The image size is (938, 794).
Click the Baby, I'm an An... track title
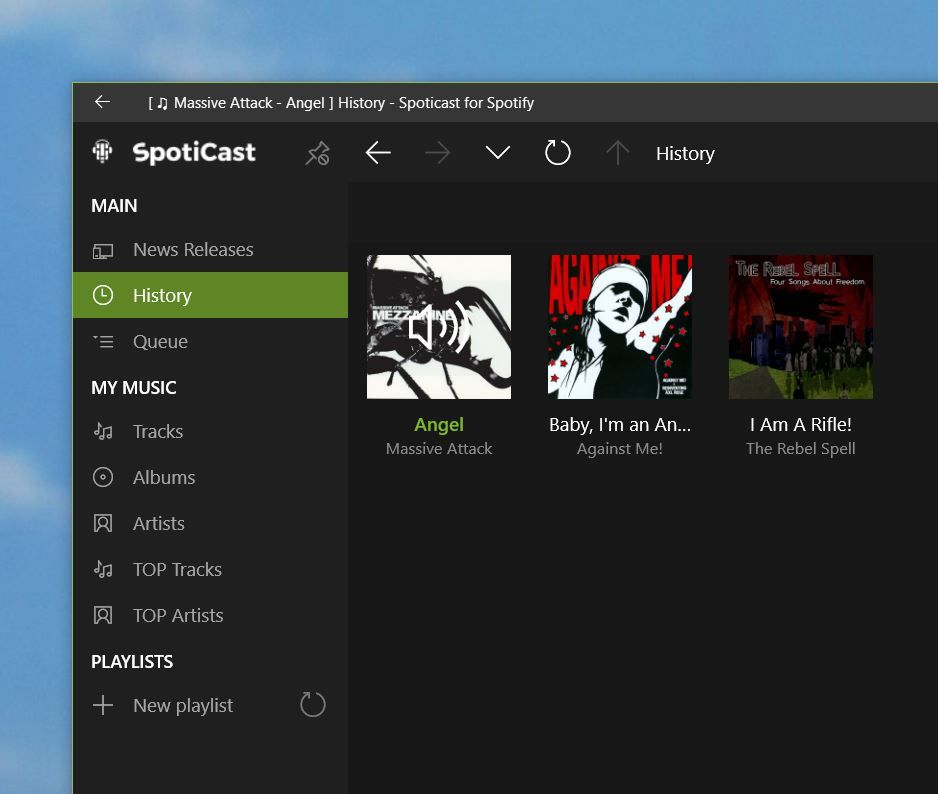click(620, 425)
